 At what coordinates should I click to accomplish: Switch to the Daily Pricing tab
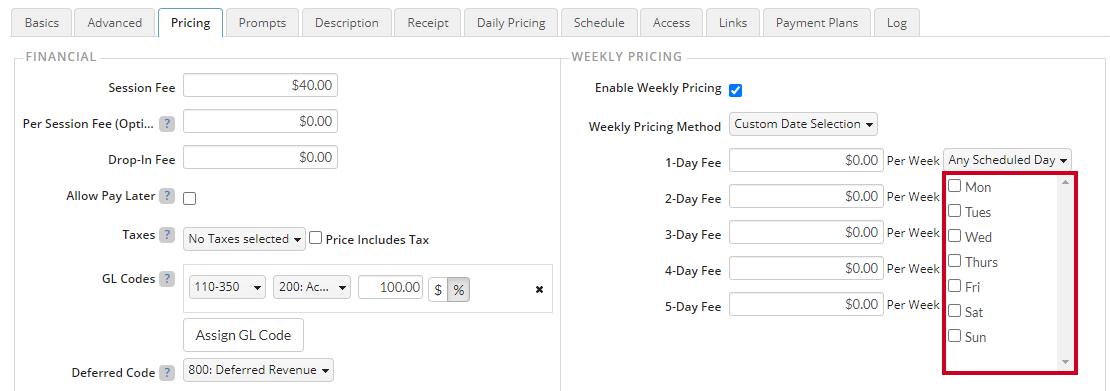coord(511,23)
